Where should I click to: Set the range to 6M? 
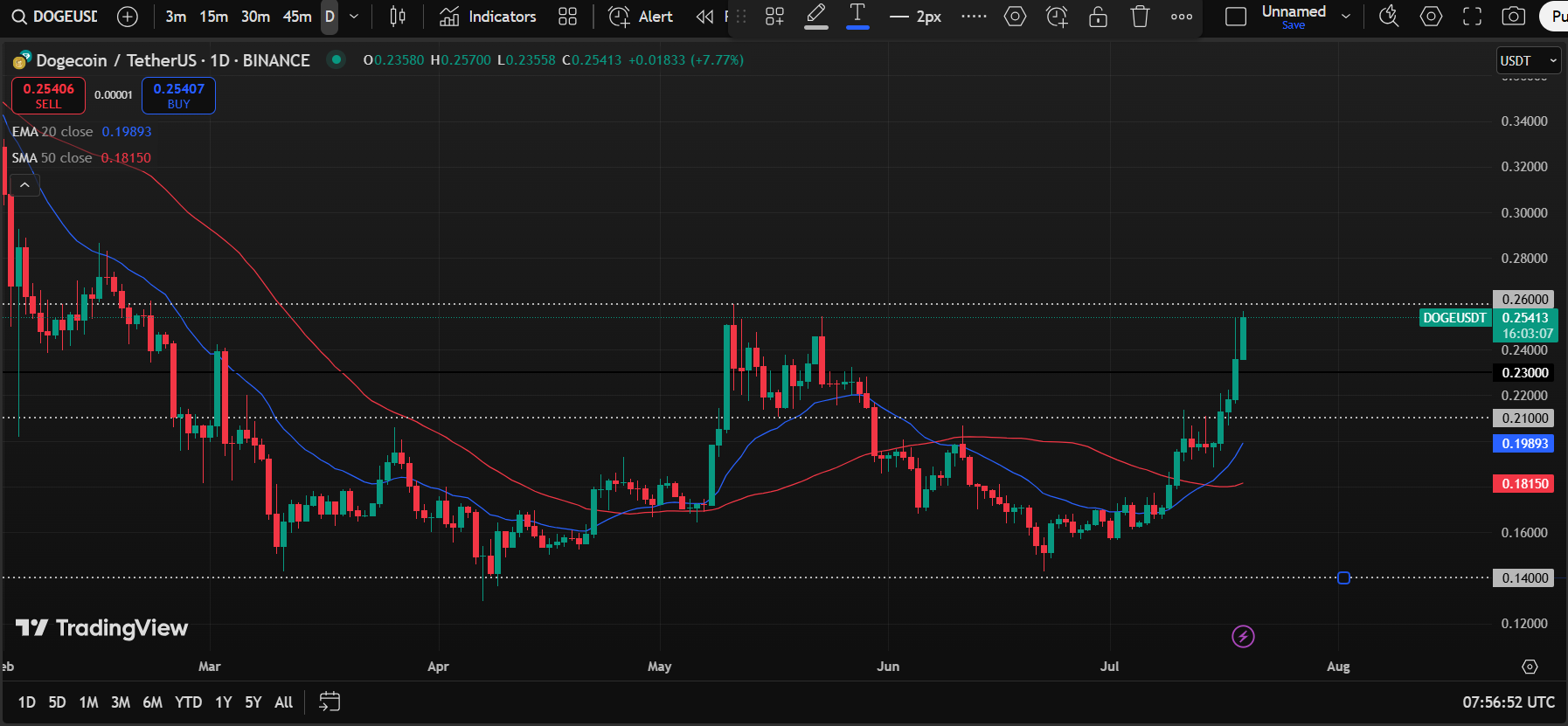153,702
